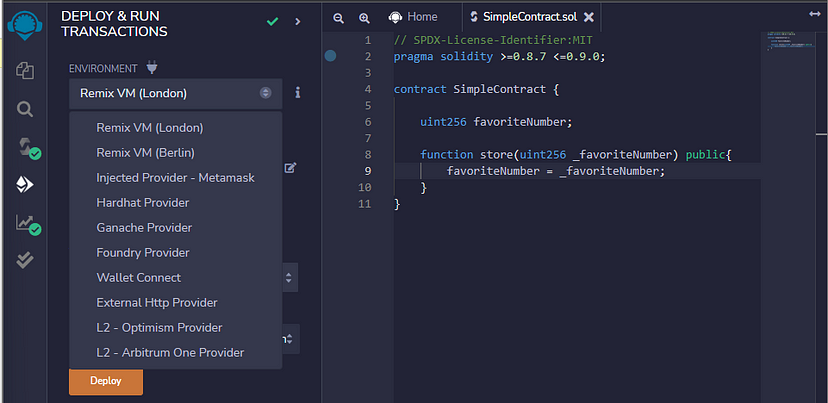Select Wallet Connect option
Viewport: 828px width, 403px height.
click(175, 278)
